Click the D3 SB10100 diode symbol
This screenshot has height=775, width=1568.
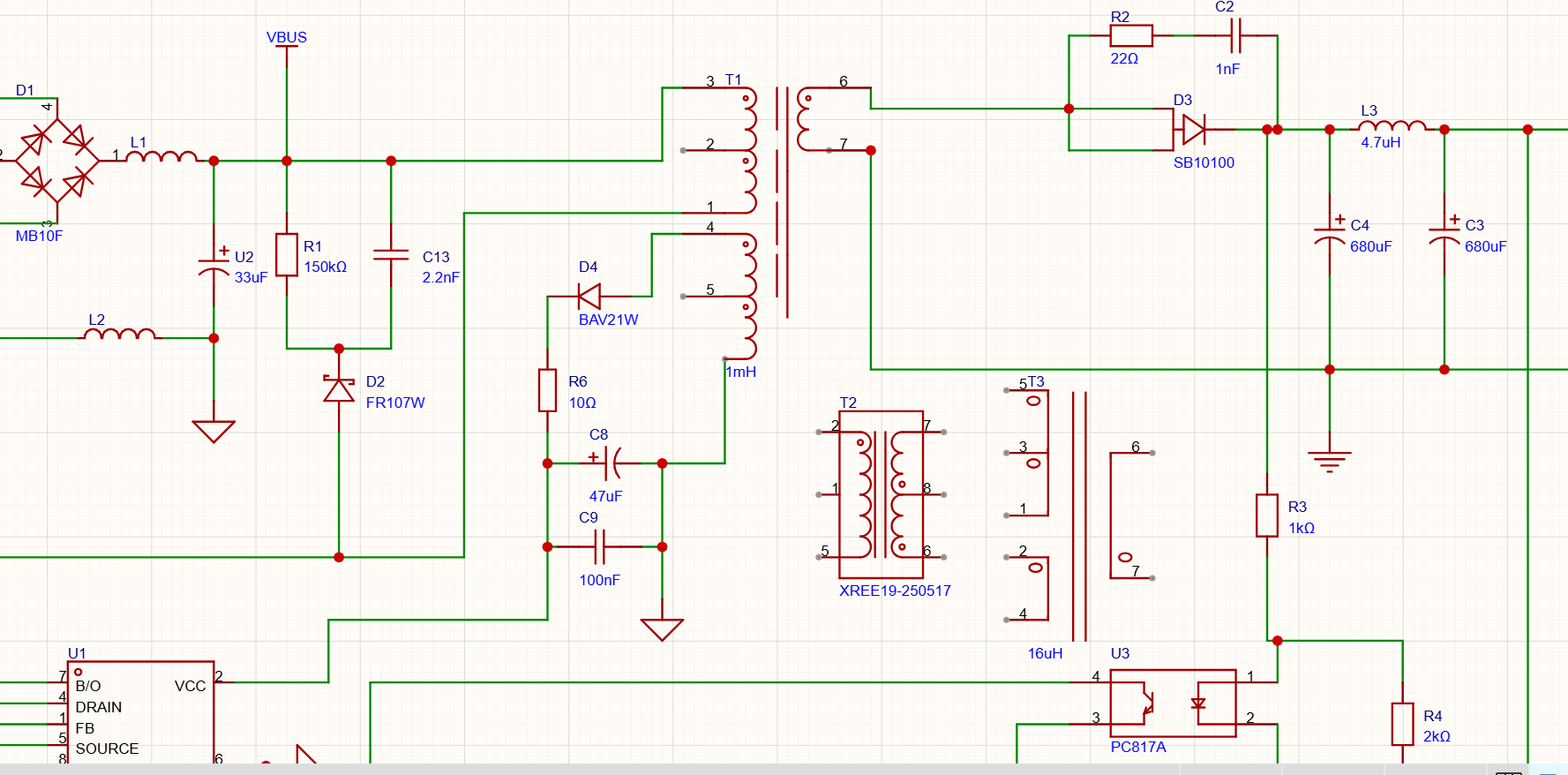point(1193,130)
